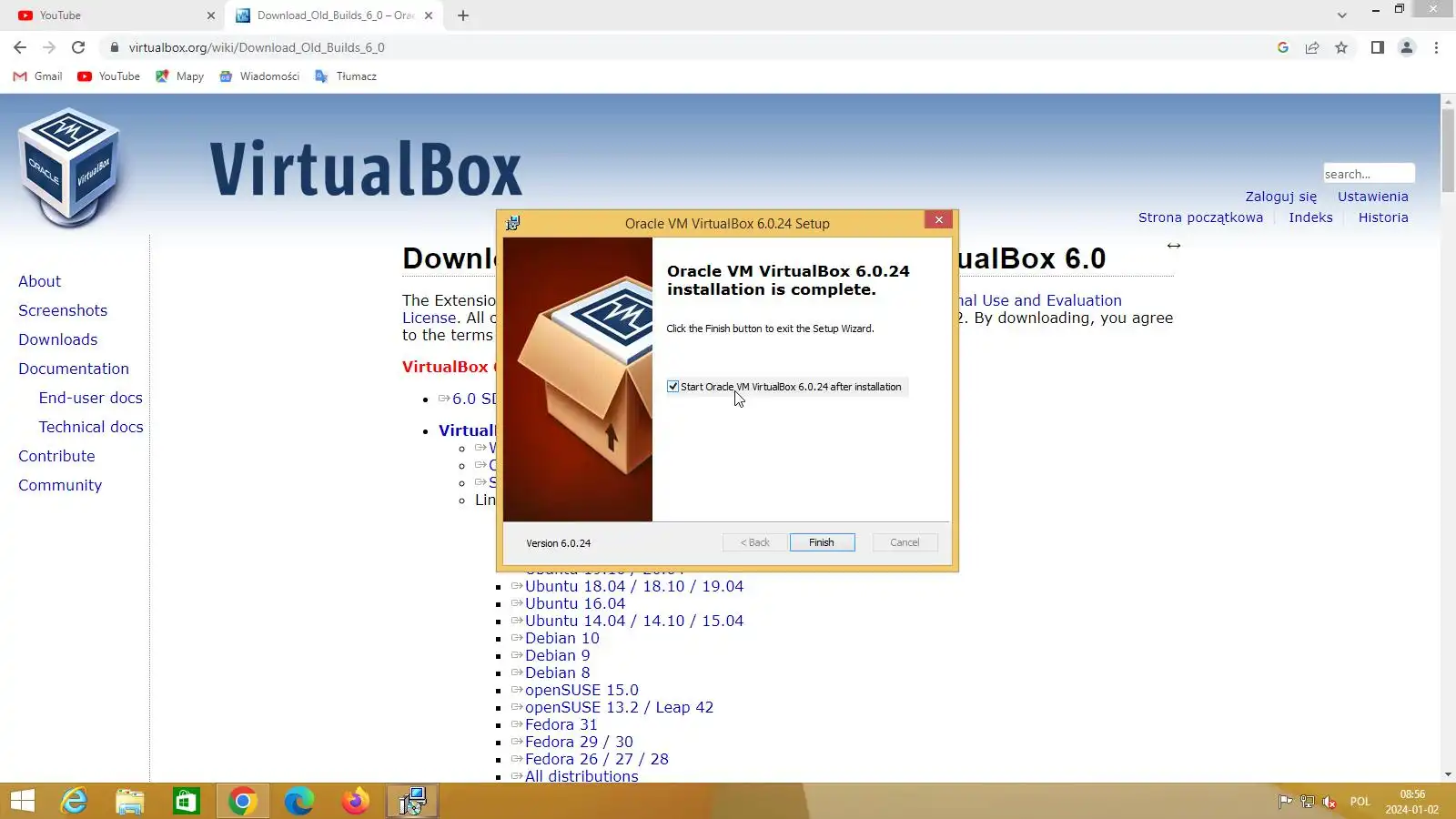1456x819 pixels.
Task: Open the Ubuntu 18.04 / 18.10 / 19.04 download
Action: [x=634, y=587]
